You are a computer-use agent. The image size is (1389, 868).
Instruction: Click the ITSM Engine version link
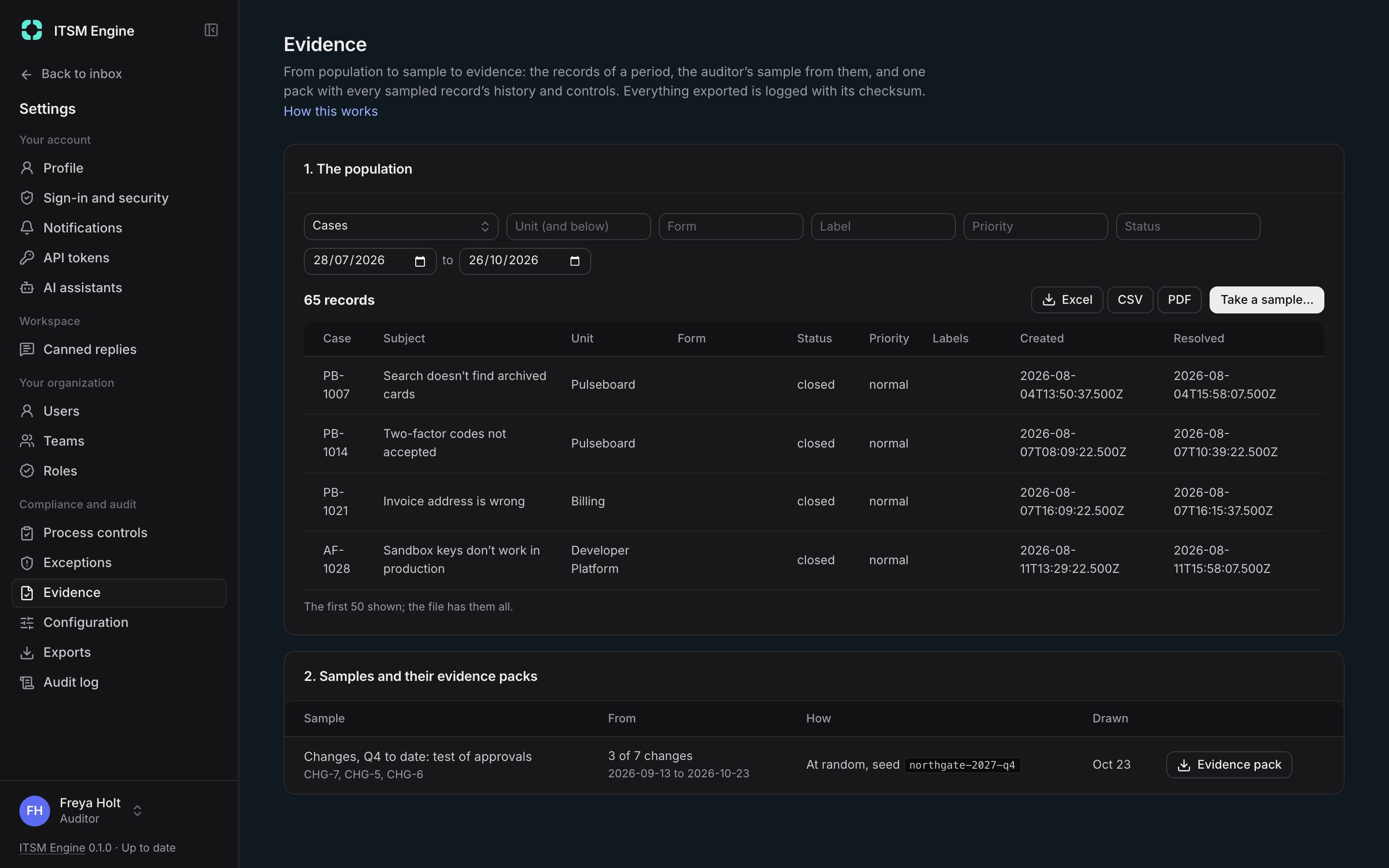tap(52, 848)
